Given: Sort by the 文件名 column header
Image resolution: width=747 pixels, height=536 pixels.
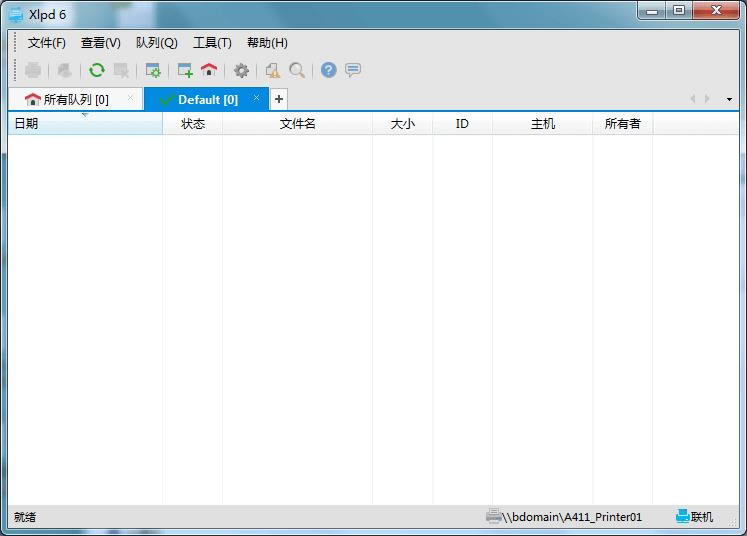Looking at the screenshot, I should tap(297, 124).
